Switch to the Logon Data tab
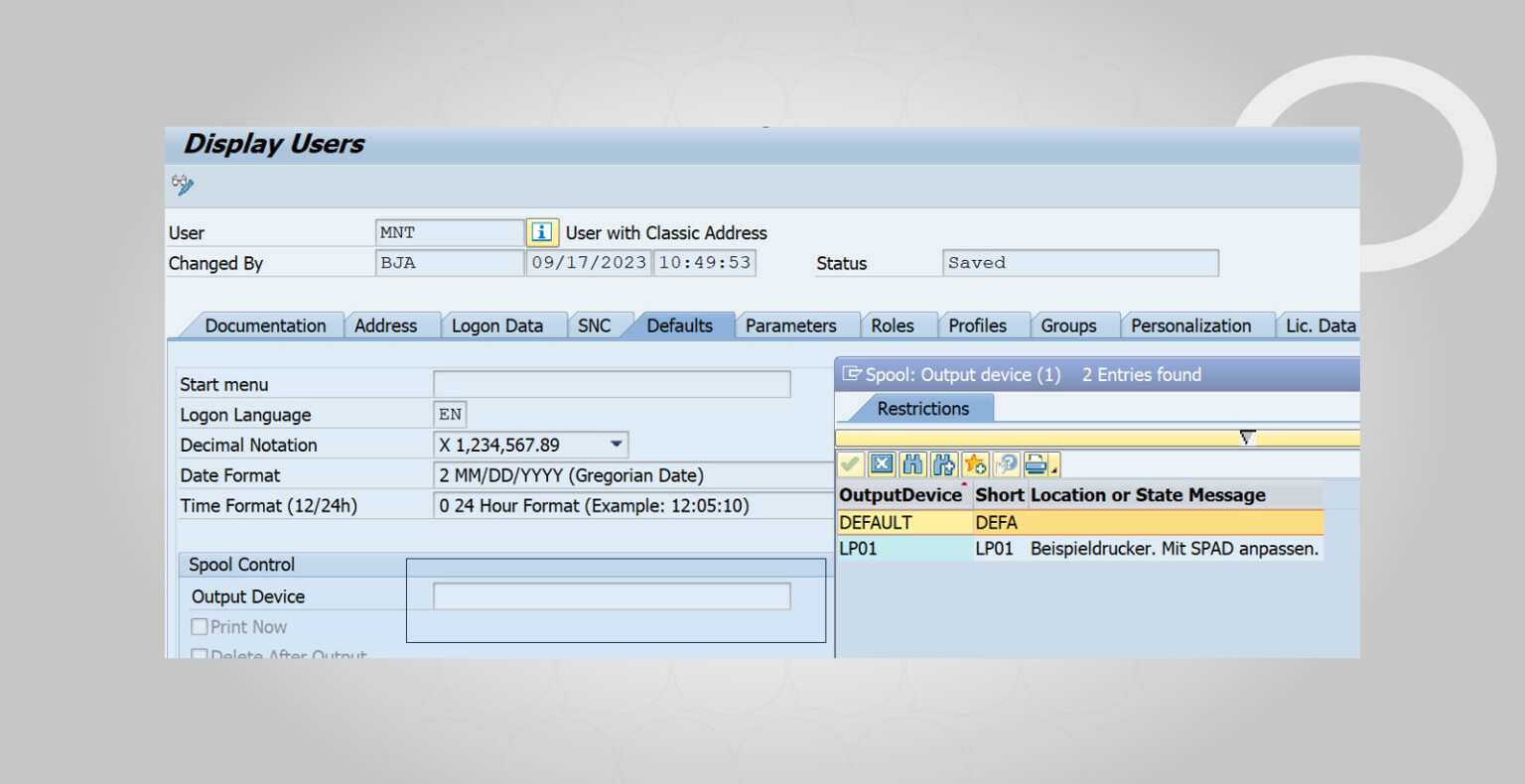 point(496,326)
